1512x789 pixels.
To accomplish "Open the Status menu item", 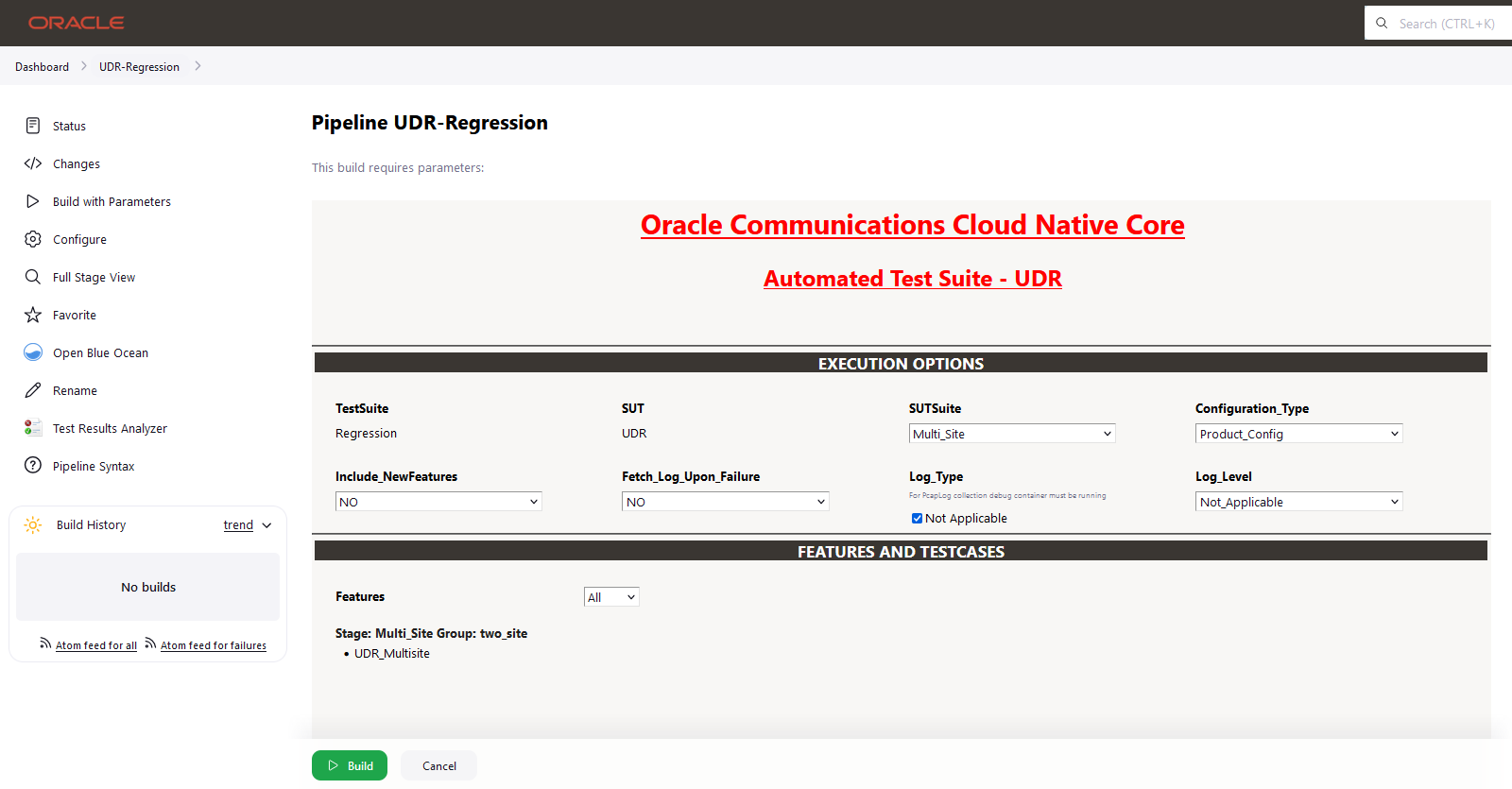I will tap(69, 126).
